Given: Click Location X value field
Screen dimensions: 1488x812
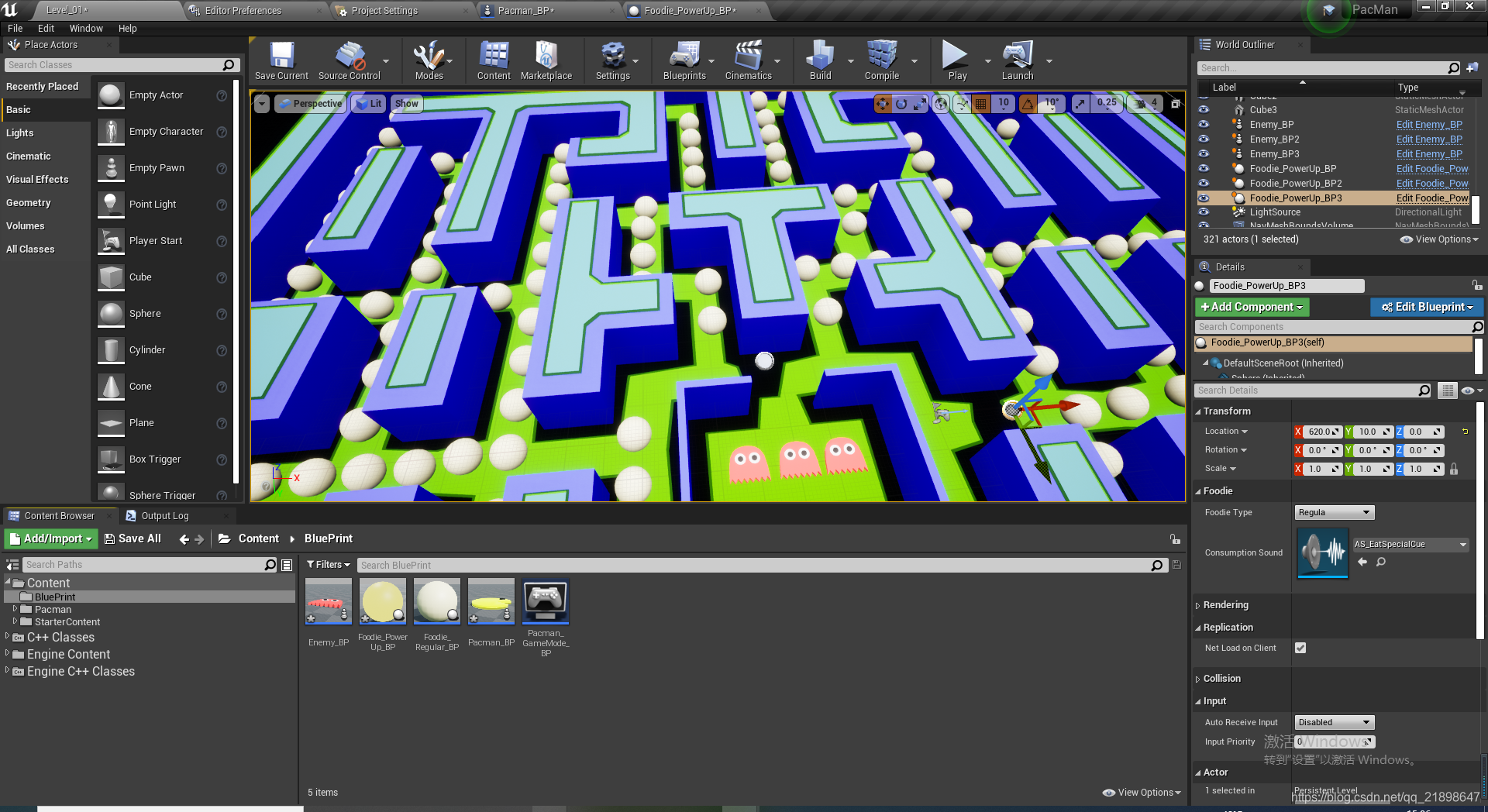Looking at the screenshot, I should (1321, 432).
